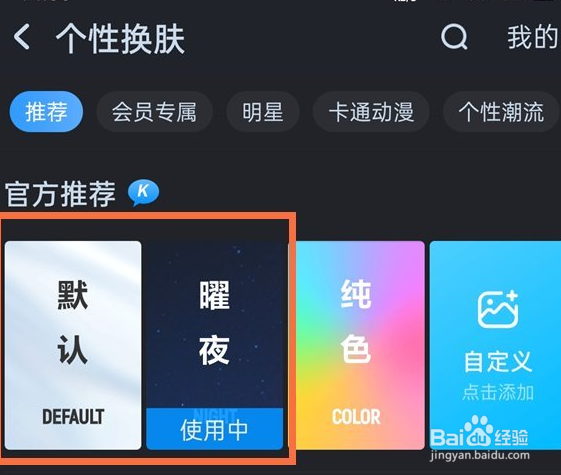Choose the 纯色 COLOR gradient skin

click(356, 345)
